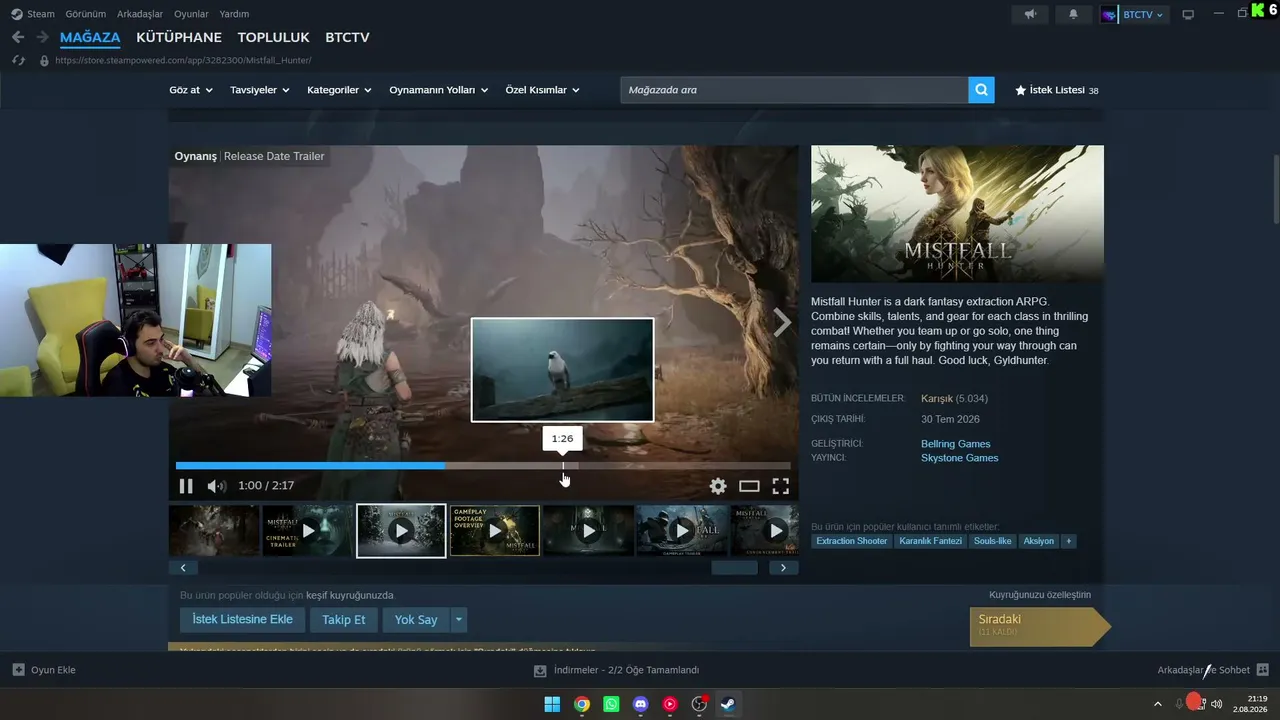Open the Sıradaki queue button

[x=1040, y=626]
